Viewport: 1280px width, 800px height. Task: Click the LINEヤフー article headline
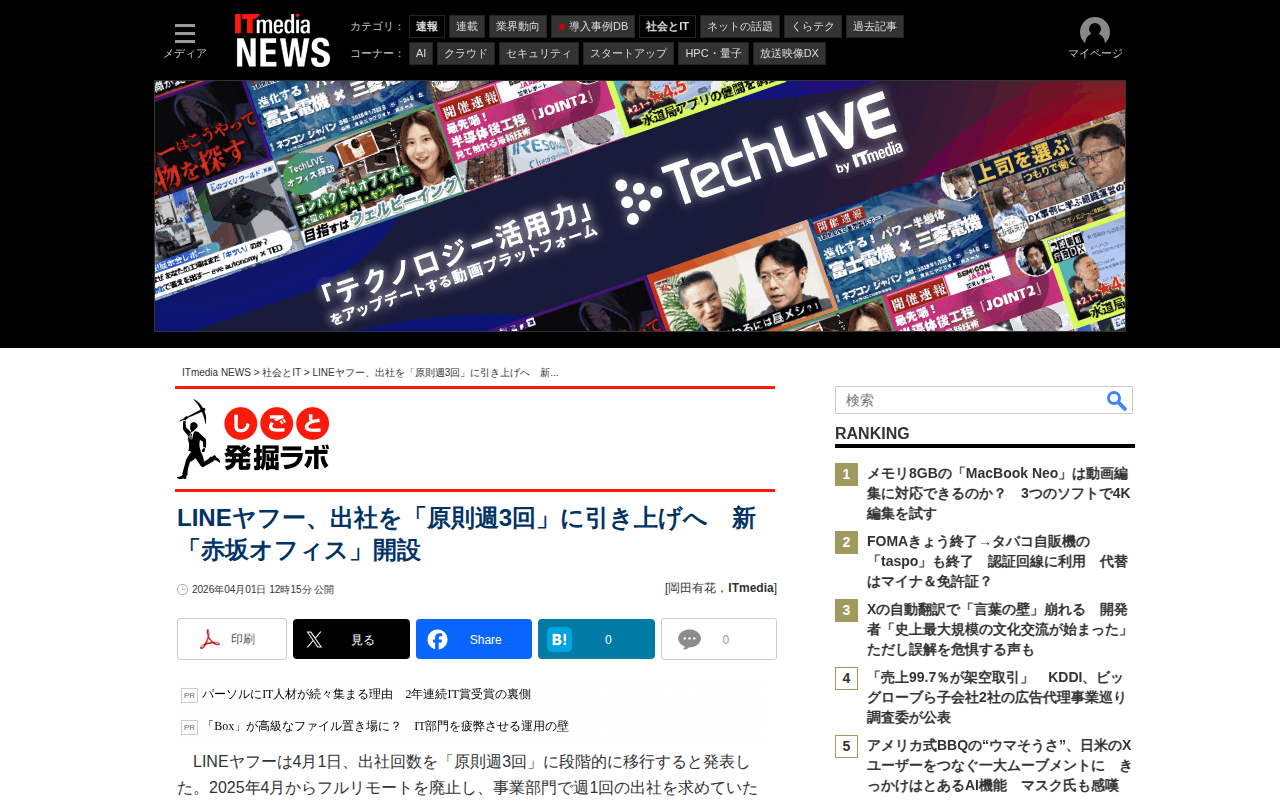click(466, 534)
